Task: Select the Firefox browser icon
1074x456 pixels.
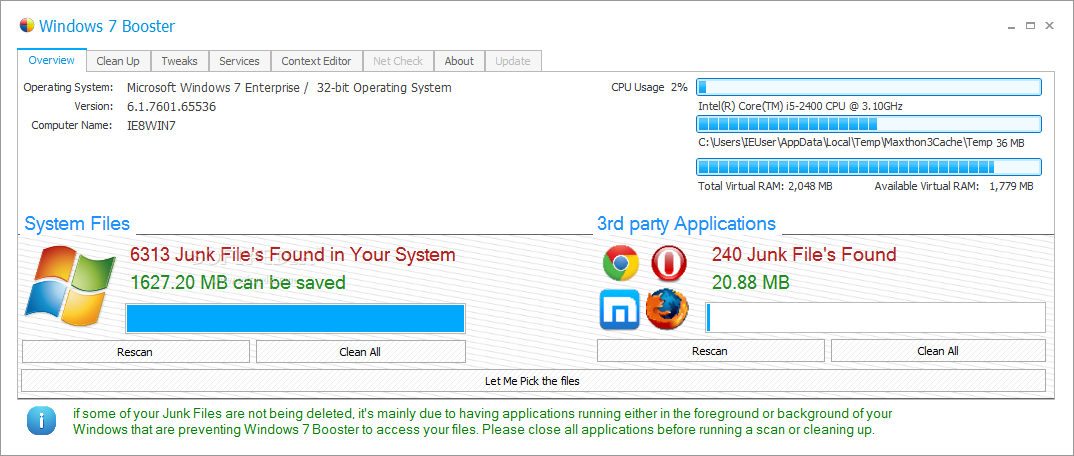Action: pyautogui.click(x=666, y=309)
